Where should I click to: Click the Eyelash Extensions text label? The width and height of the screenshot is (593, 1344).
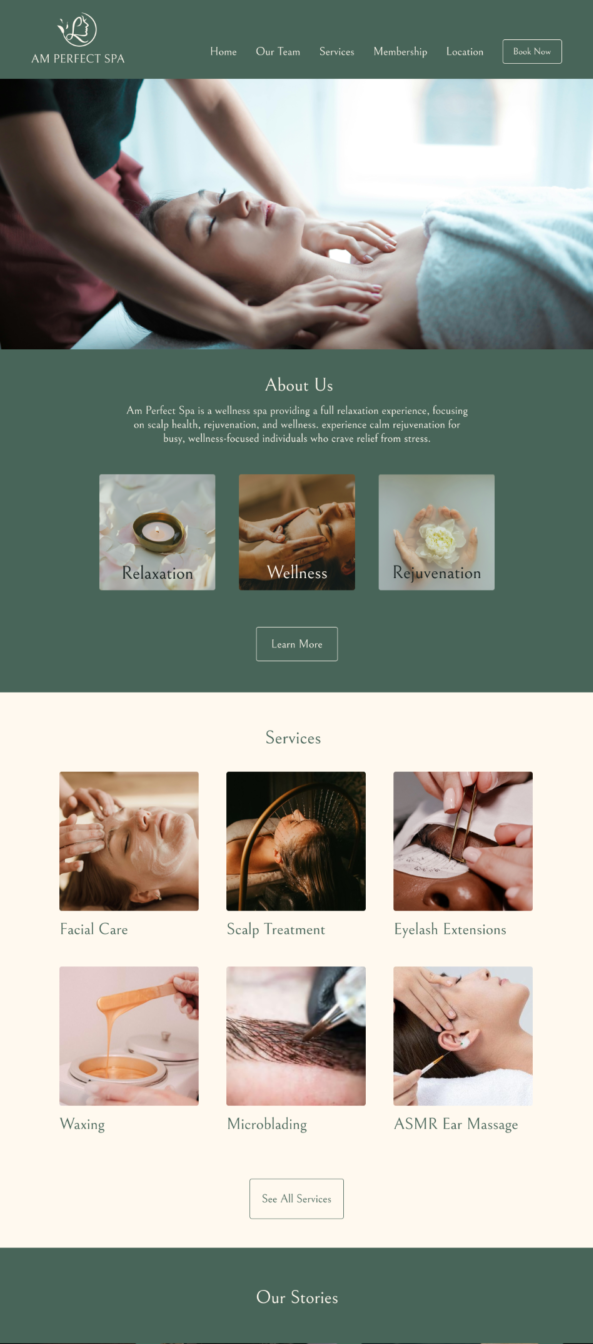pos(450,930)
